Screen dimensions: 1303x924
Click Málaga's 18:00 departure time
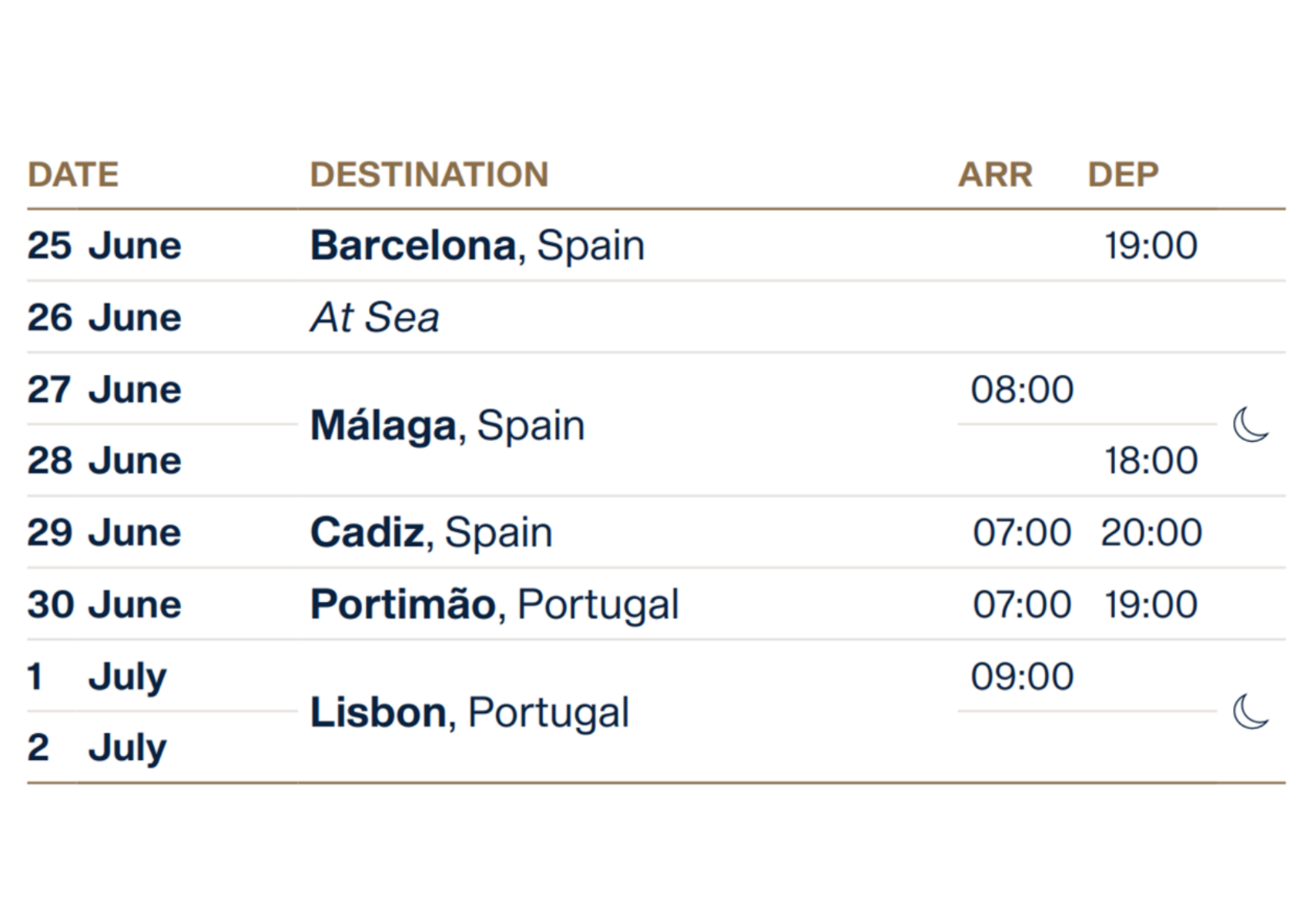click(1151, 460)
